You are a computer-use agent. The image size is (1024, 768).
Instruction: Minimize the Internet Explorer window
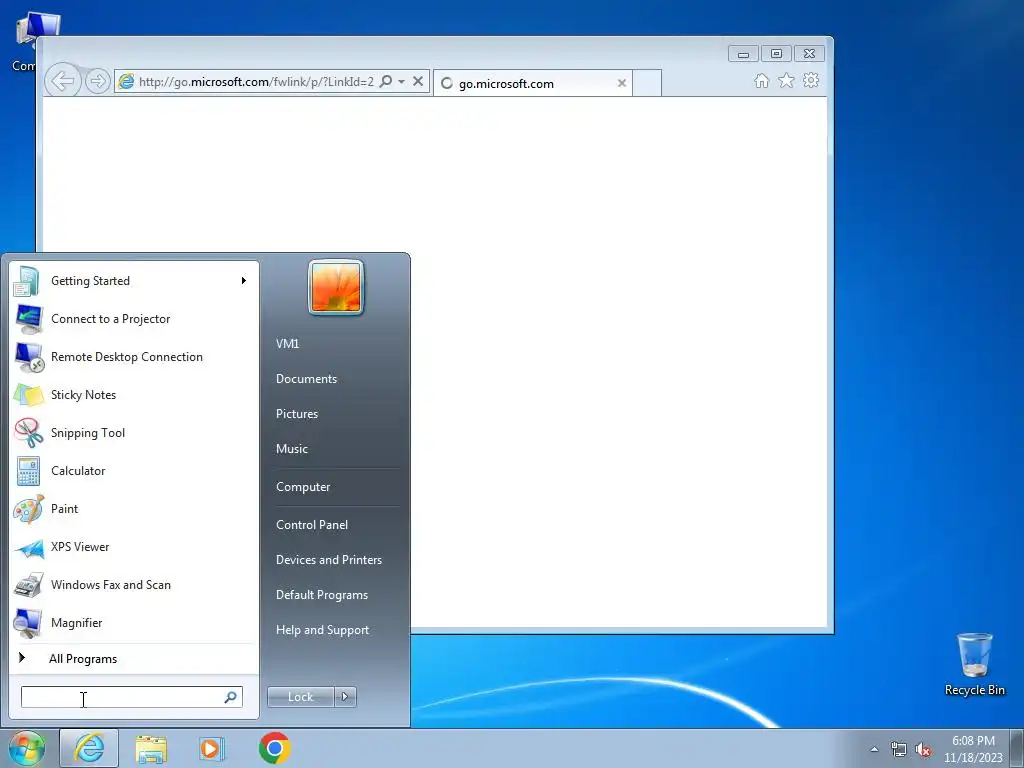[x=743, y=54]
